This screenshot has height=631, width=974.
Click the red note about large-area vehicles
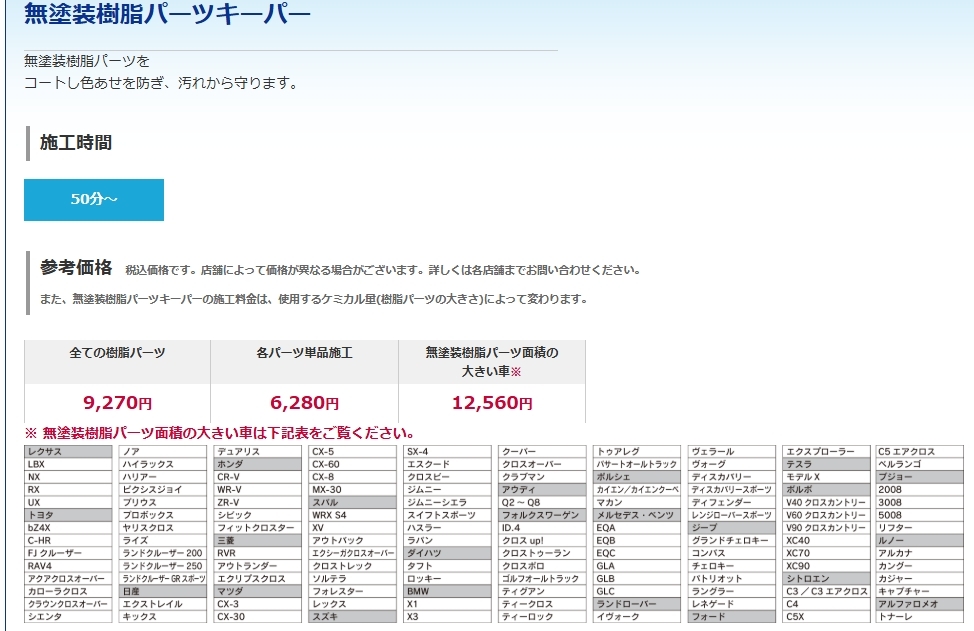220,433
